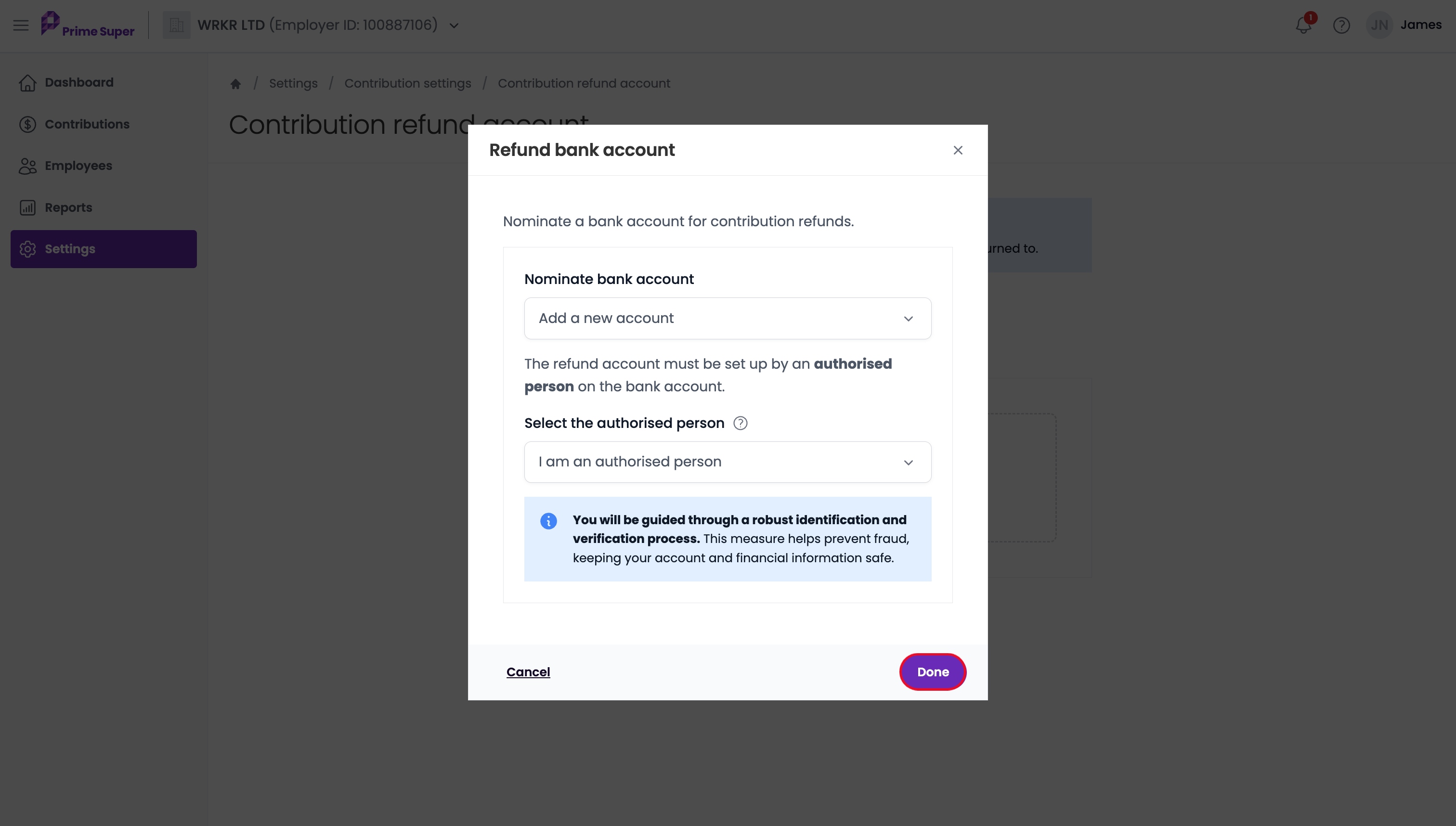Click the Prime Super logo

click(x=87, y=25)
